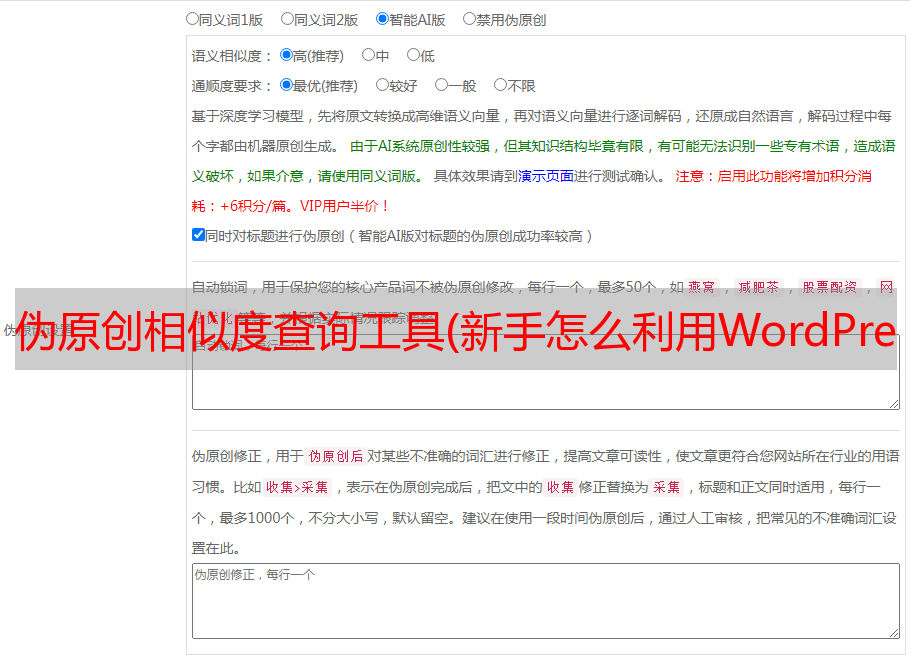The height and width of the screenshot is (658, 911).
Task: Select the 同义词2版 radio option
Action: (x=287, y=19)
